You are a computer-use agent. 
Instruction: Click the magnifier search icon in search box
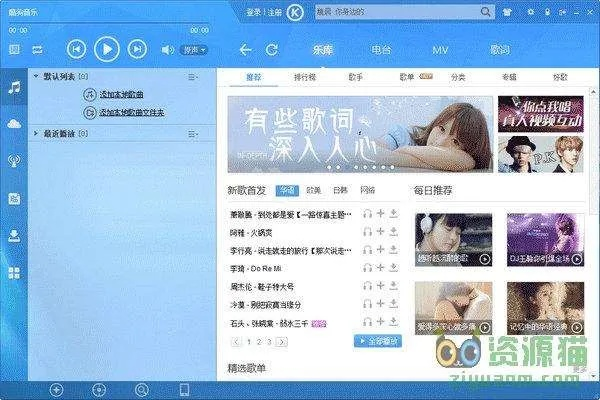point(485,13)
